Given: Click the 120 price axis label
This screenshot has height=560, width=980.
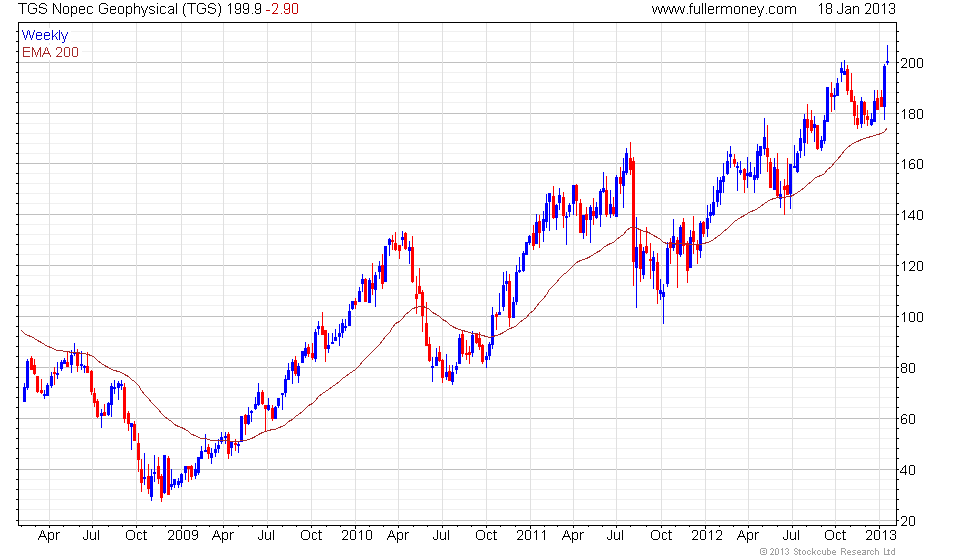Looking at the screenshot, I should [912, 266].
